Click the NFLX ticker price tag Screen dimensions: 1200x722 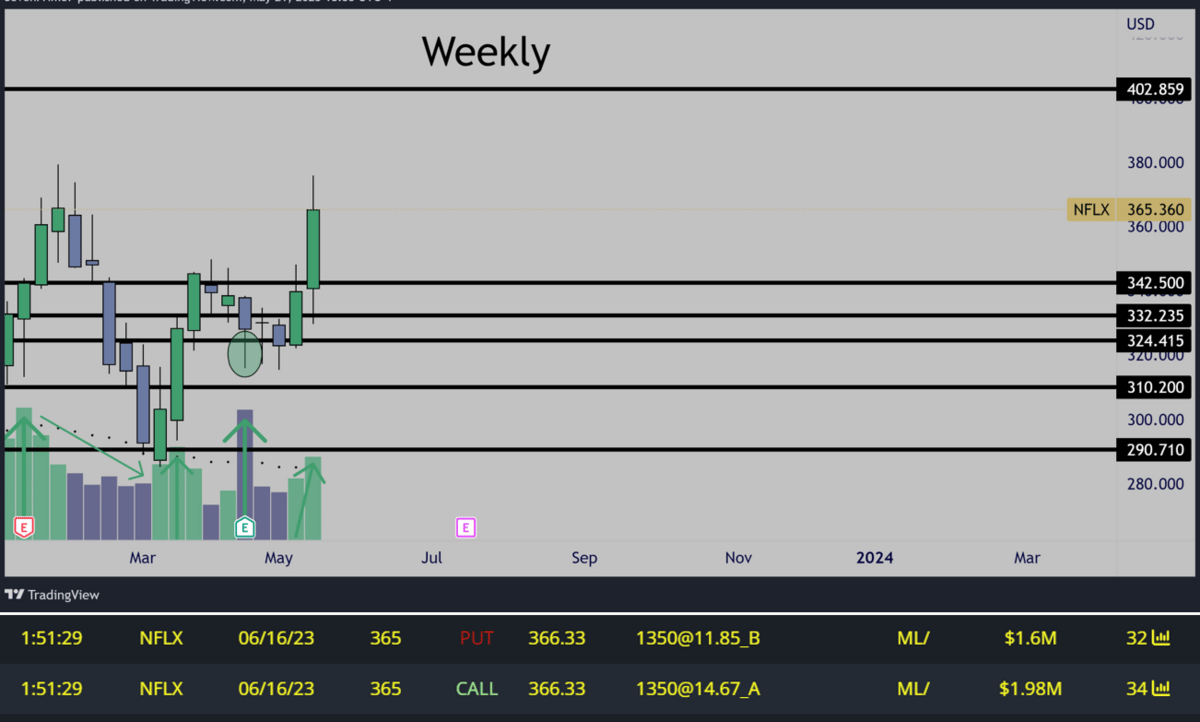point(1090,210)
